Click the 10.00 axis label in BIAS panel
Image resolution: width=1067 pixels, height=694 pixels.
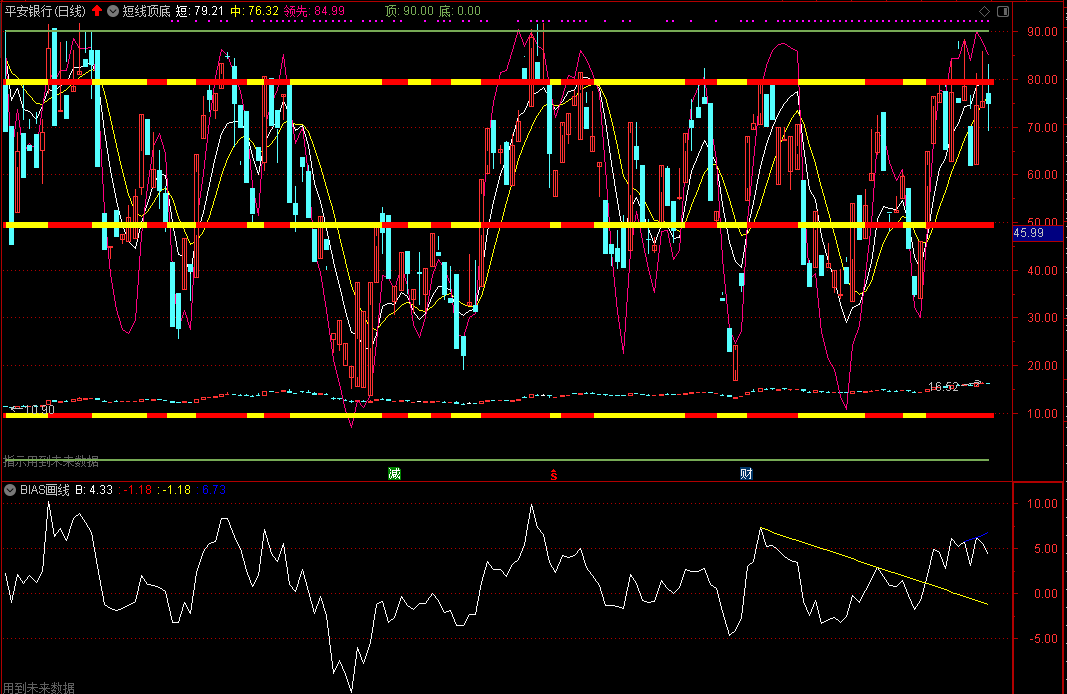(x=1043, y=504)
